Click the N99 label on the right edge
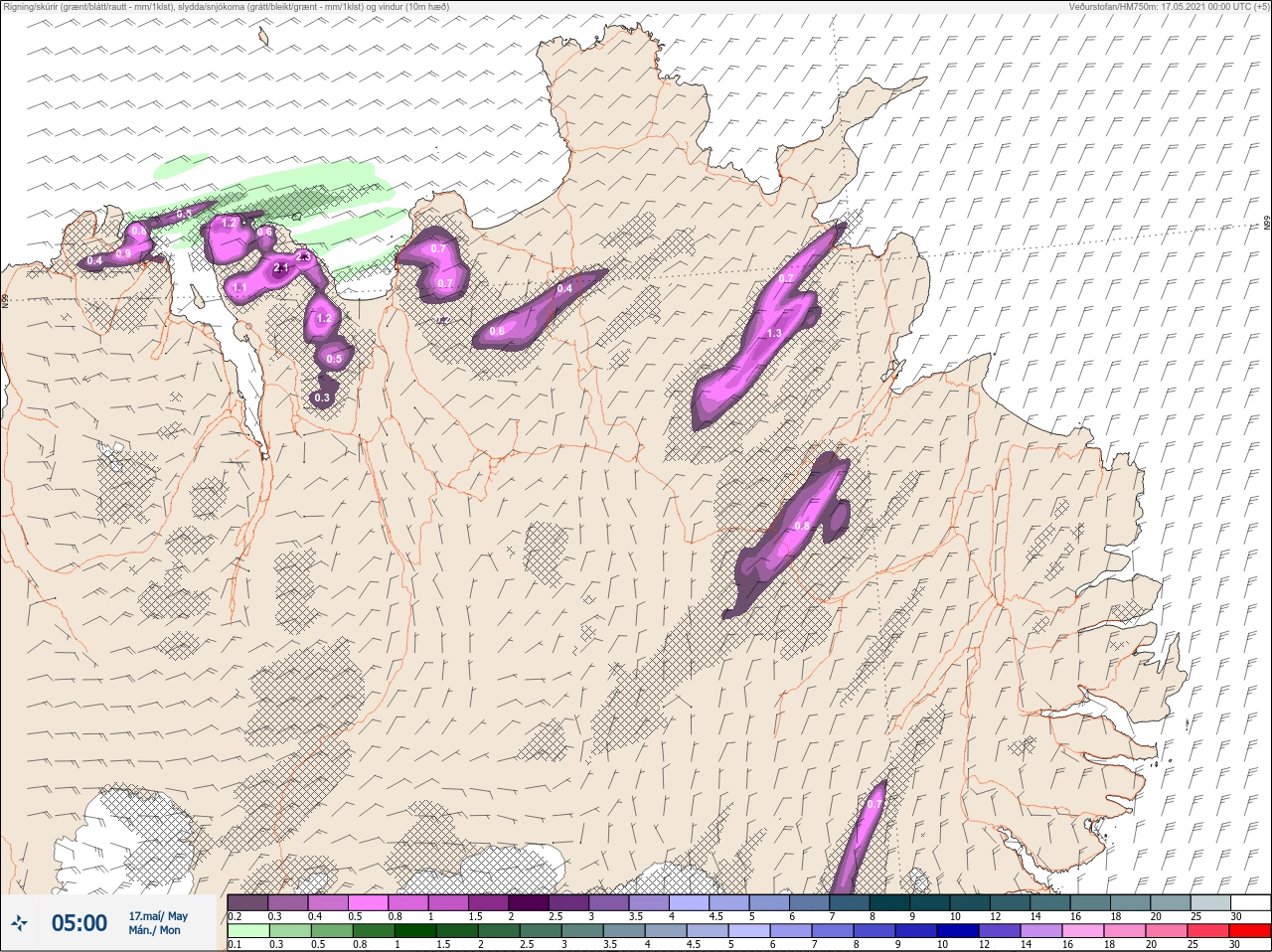 point(1267,224)
